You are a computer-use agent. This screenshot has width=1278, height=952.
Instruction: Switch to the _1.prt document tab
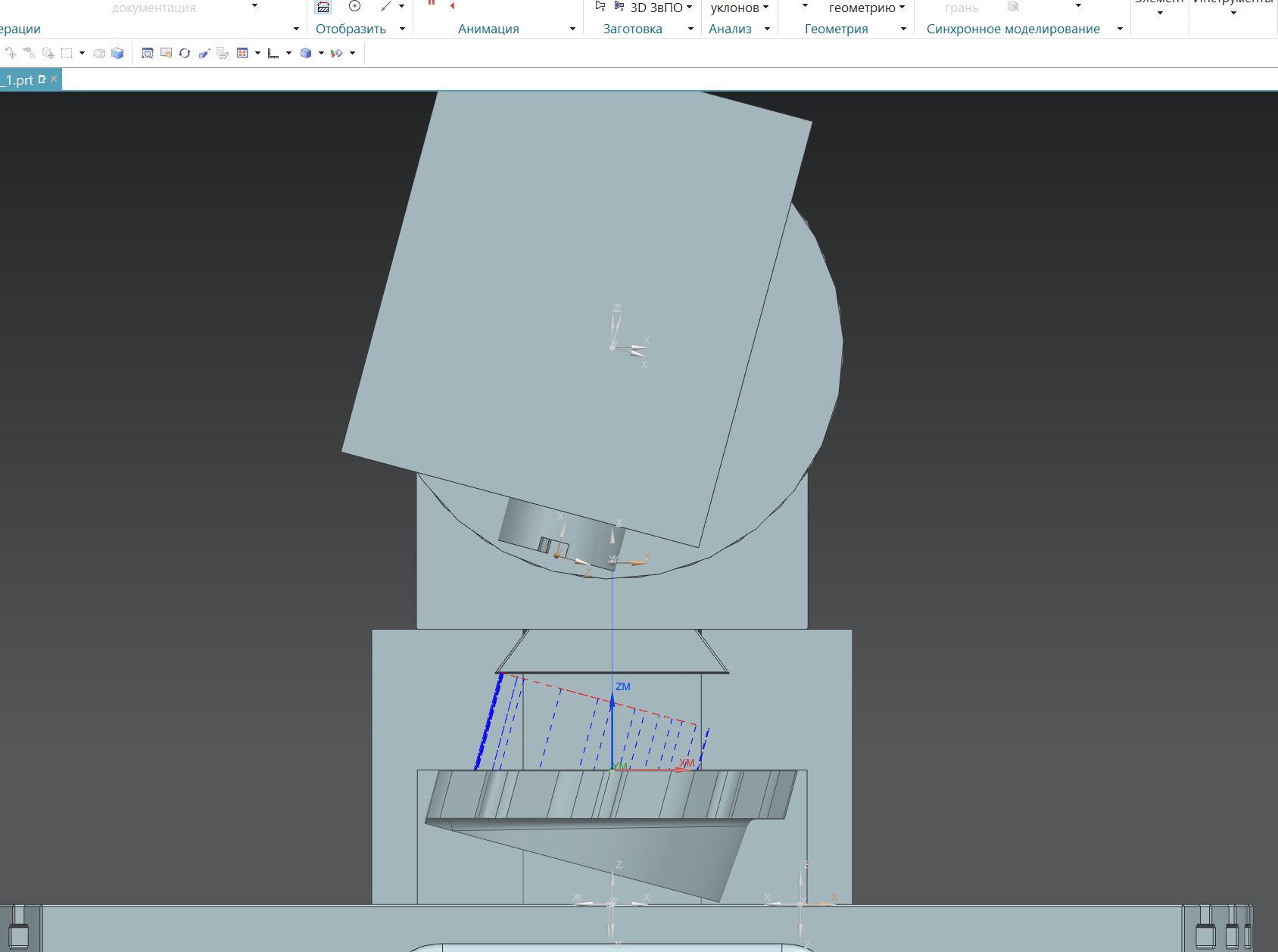click(18, 79)
